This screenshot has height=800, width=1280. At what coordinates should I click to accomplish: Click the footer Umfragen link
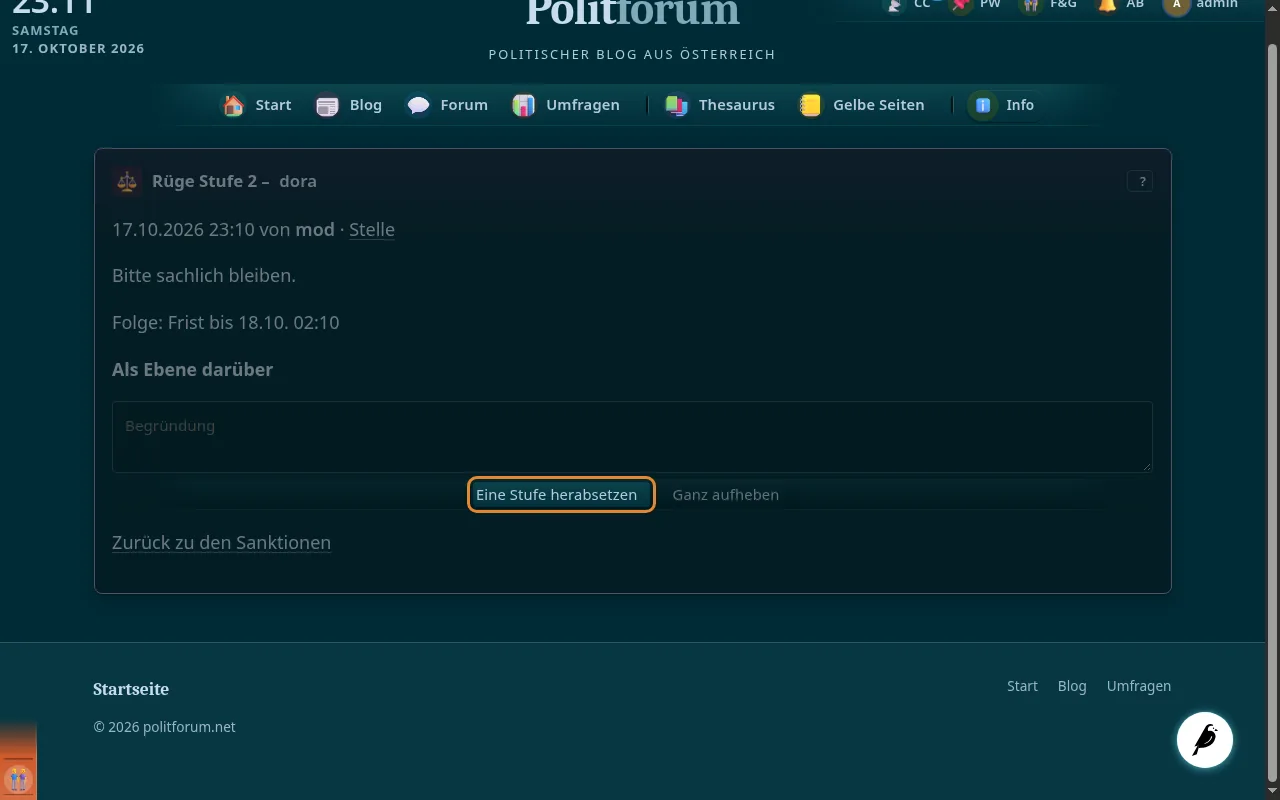coord(1139,686)
